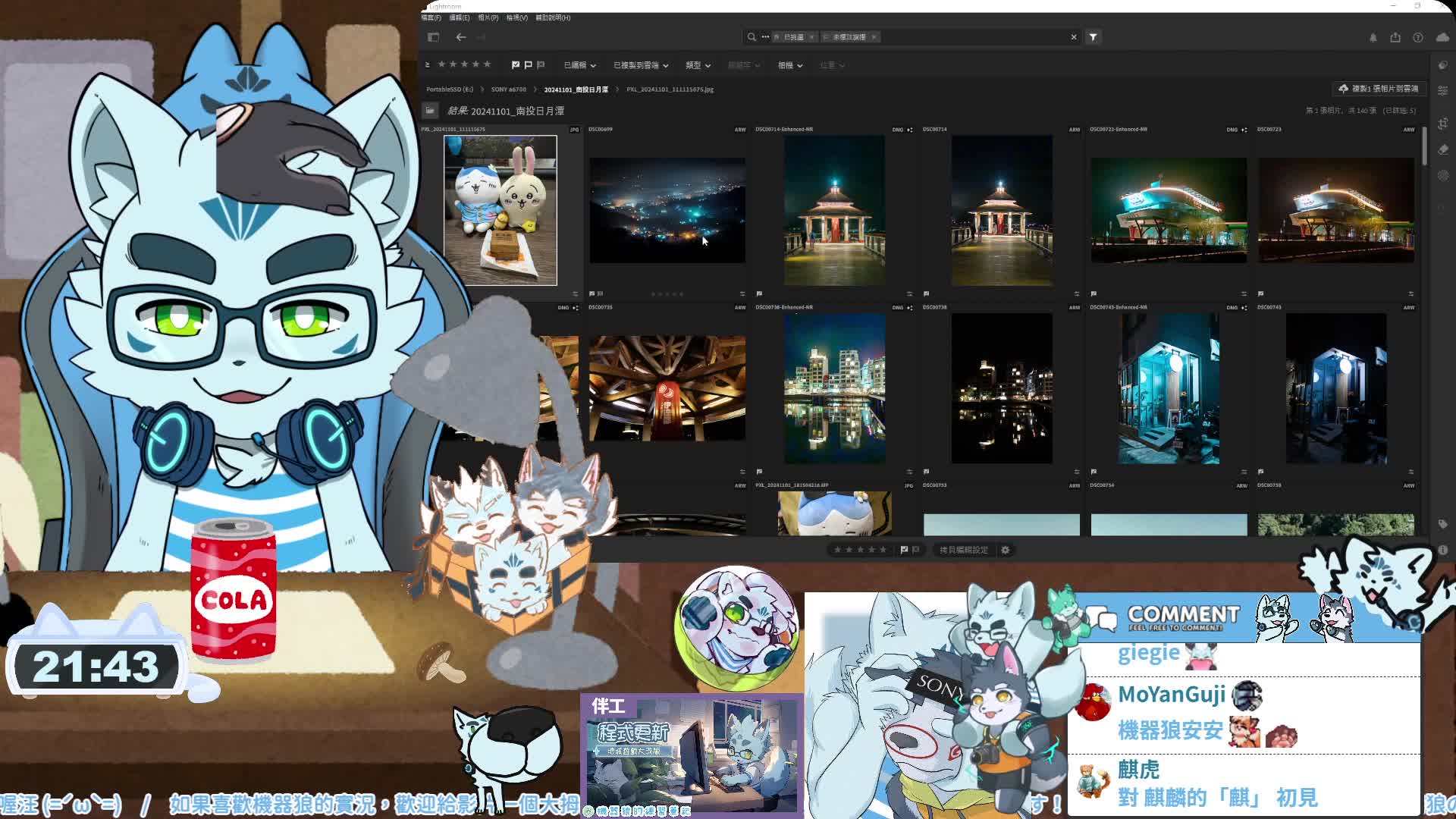Viewport: 1456px width, 819px height.
Task: Select the DSC00738-Enhanced-NR lake reflection thumbnail
Action: tap(834, 388)
